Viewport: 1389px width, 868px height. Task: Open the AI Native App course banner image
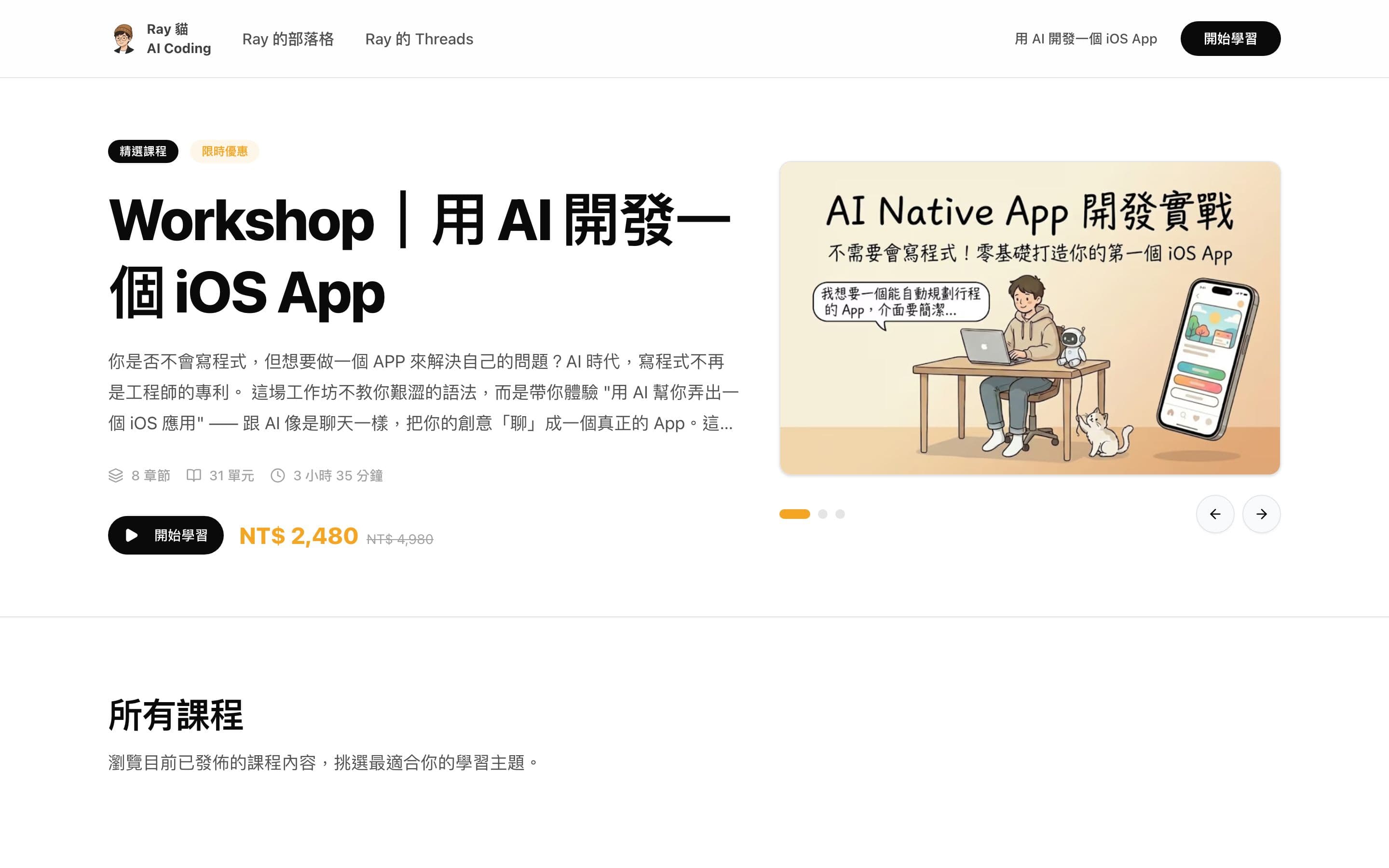(1030, 318)
